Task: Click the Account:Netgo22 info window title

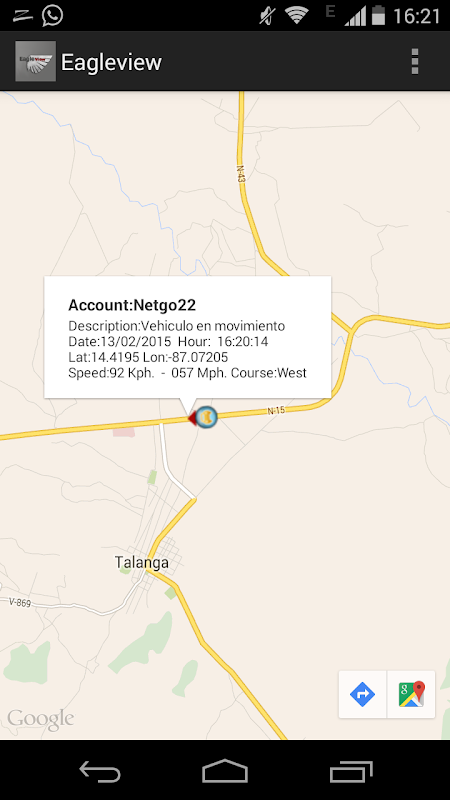Action: point(132,305)
